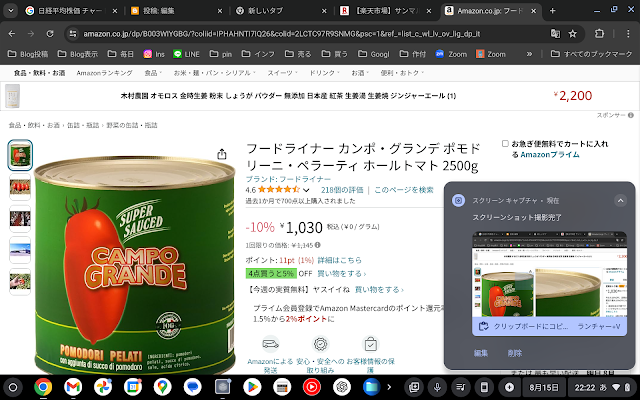Click the browser back arrow
This screenshot has width=640, height=400.
(12, 34)
